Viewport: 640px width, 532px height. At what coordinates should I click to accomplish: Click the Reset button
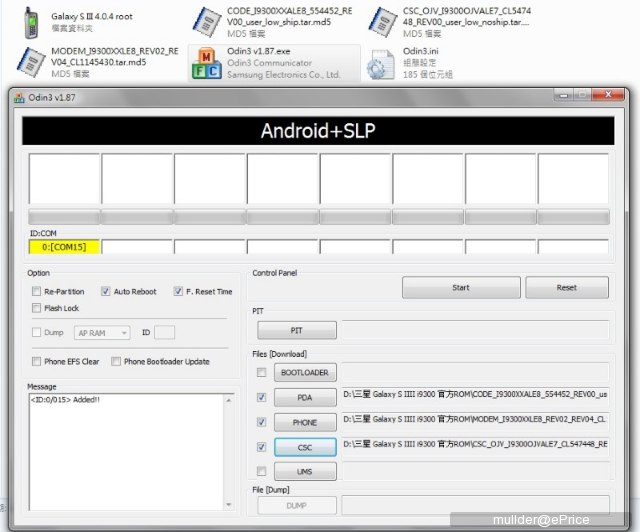coord(567,287)
